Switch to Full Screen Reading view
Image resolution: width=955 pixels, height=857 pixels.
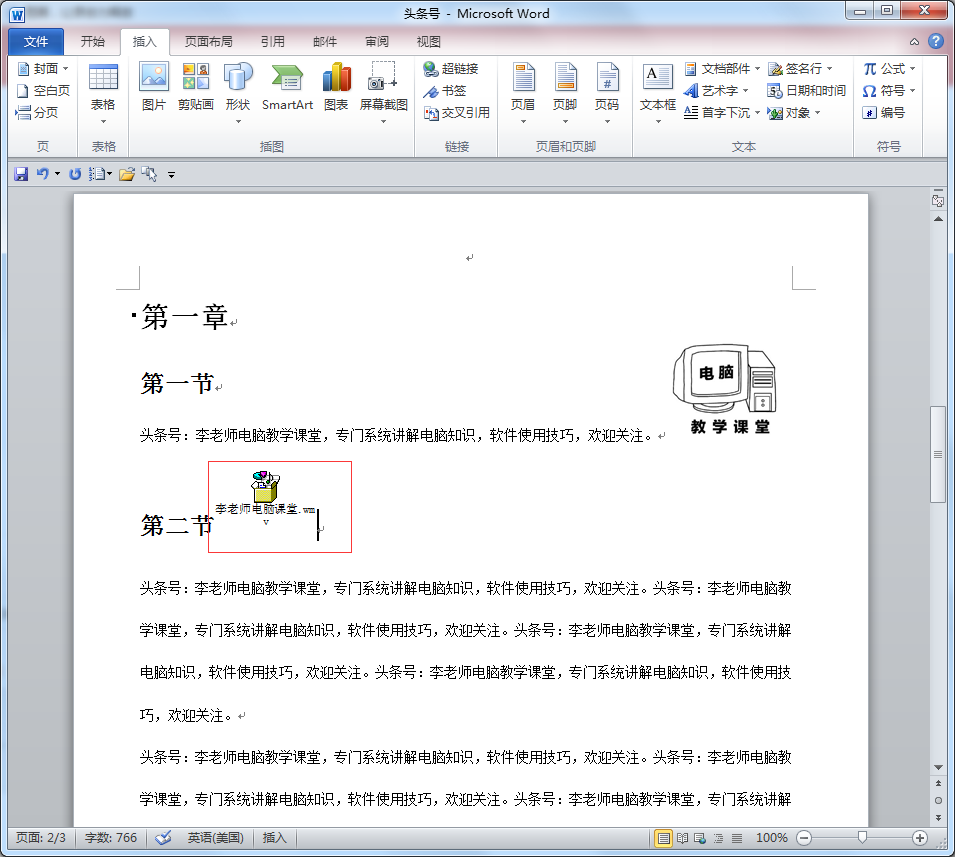[683, 838]
